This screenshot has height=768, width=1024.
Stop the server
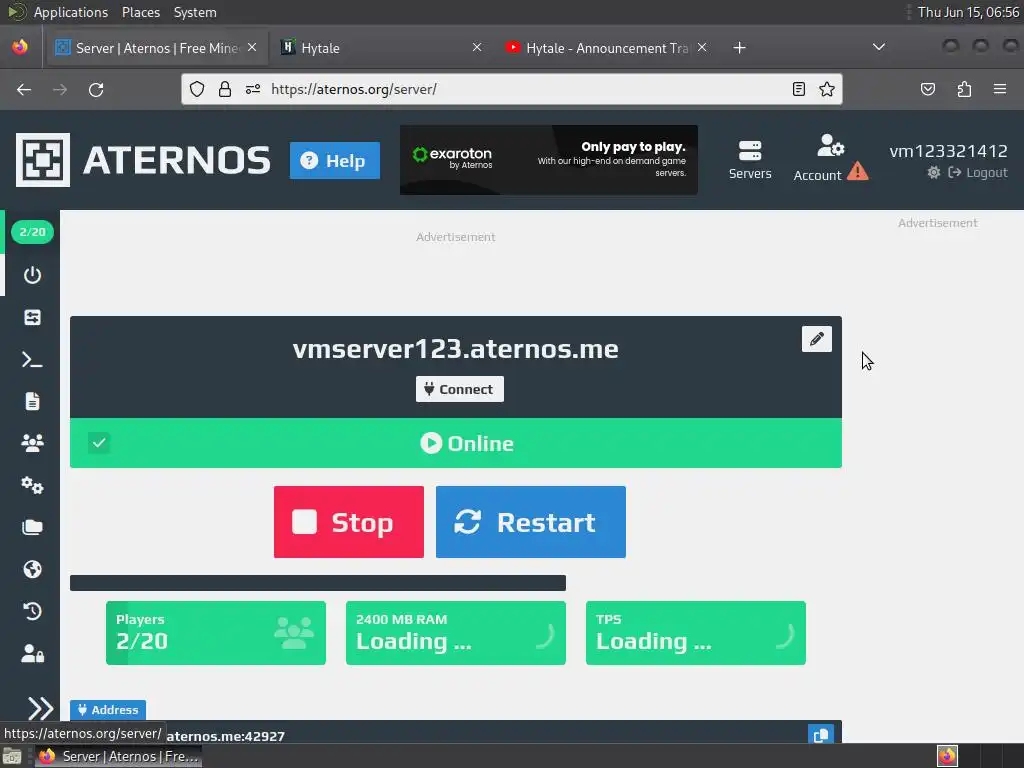(349, 522)
